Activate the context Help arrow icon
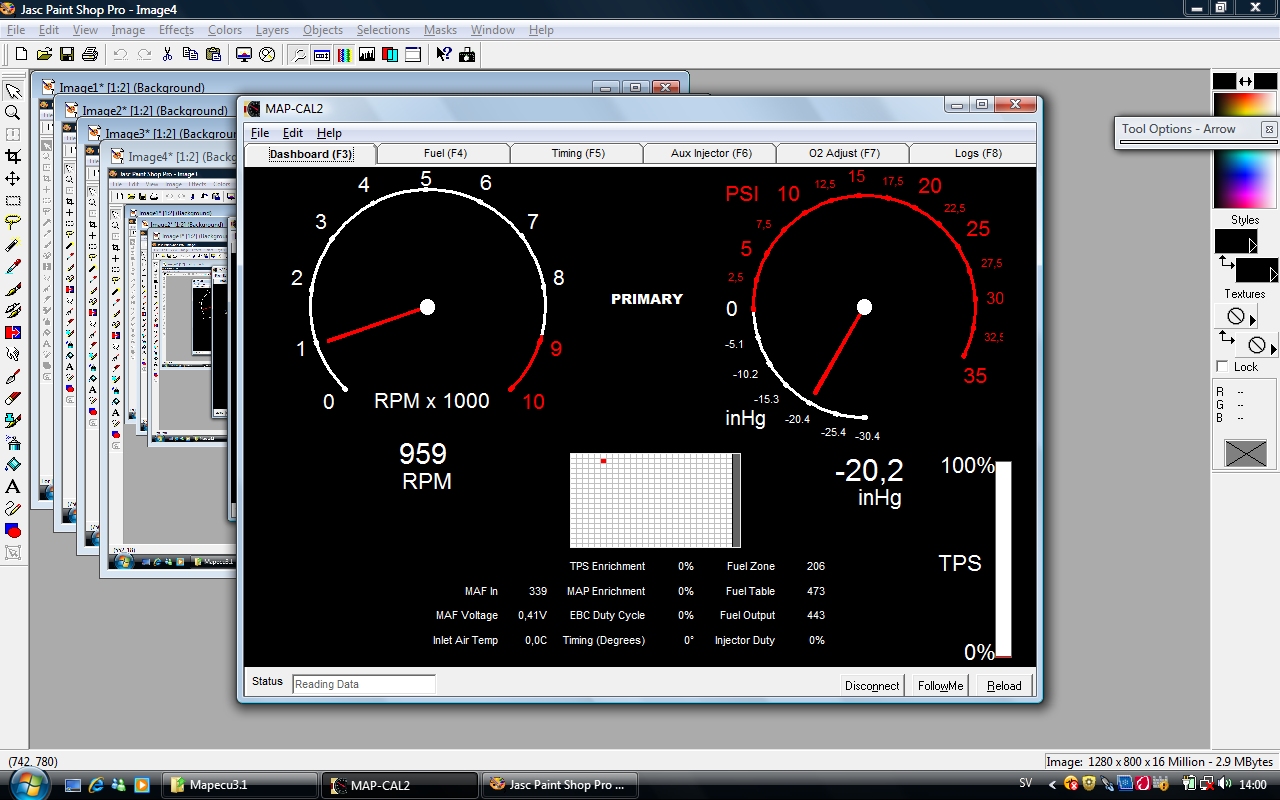This screenshot has width=1280, height=800. click(444, 54)
